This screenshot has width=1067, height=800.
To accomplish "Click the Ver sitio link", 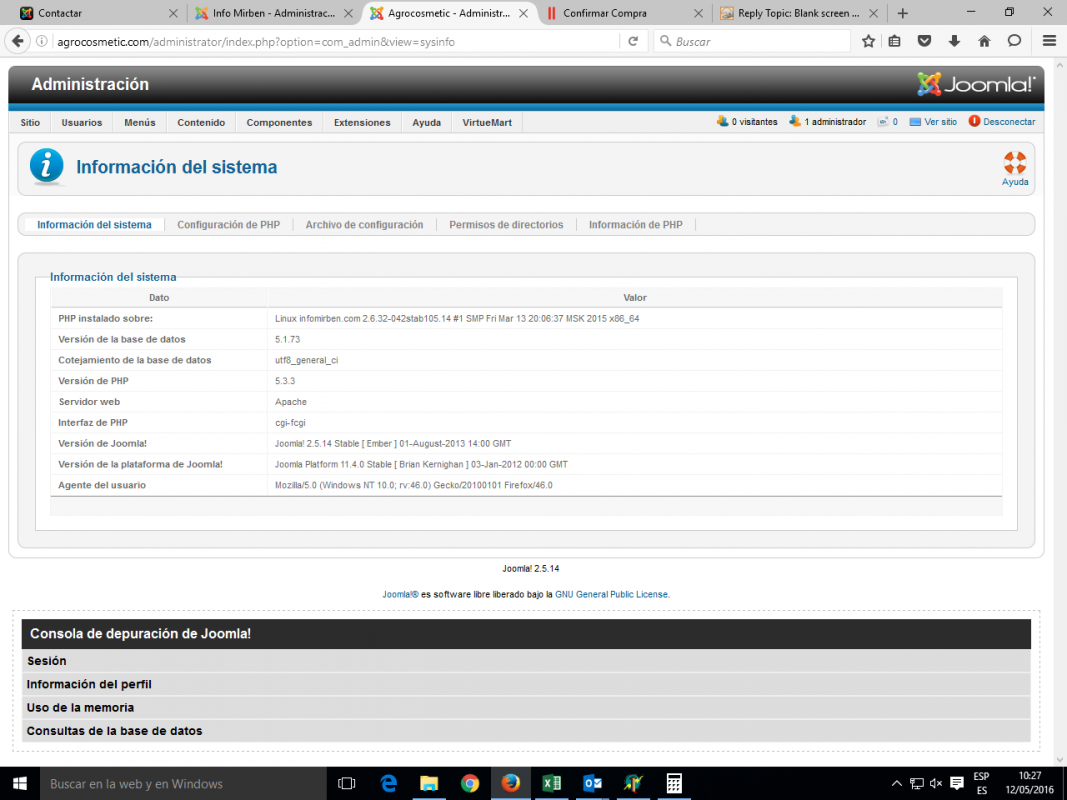I will coord(940,122).
